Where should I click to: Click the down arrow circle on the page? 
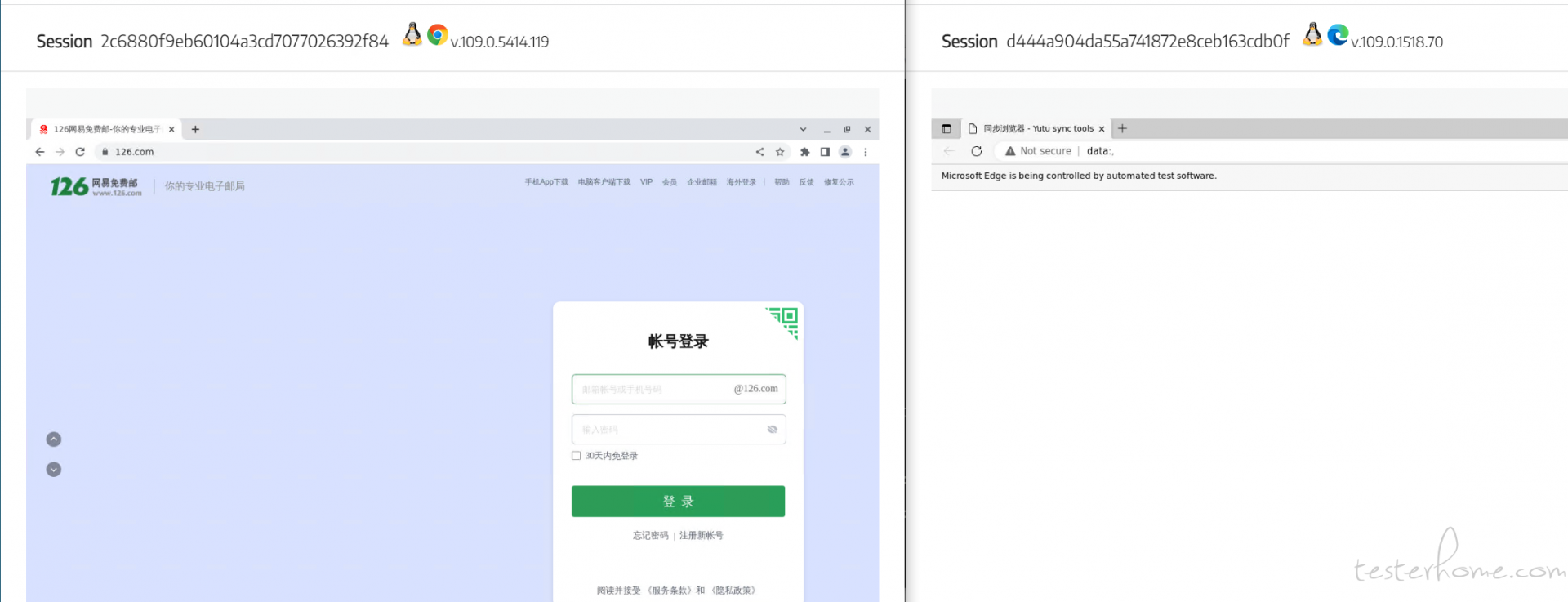click(54, 470)
